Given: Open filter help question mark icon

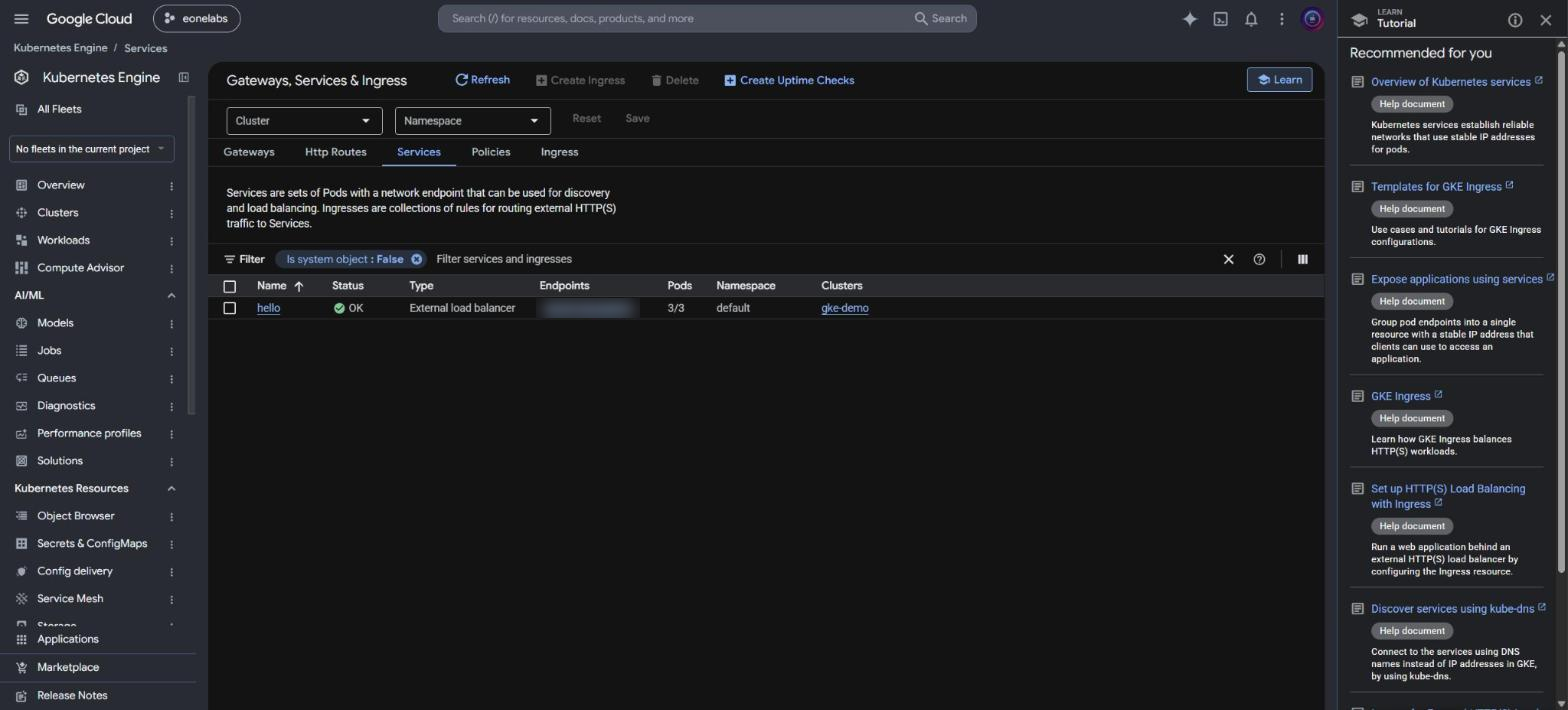Looking at the screenshot, I should [x=1259, y=259].
